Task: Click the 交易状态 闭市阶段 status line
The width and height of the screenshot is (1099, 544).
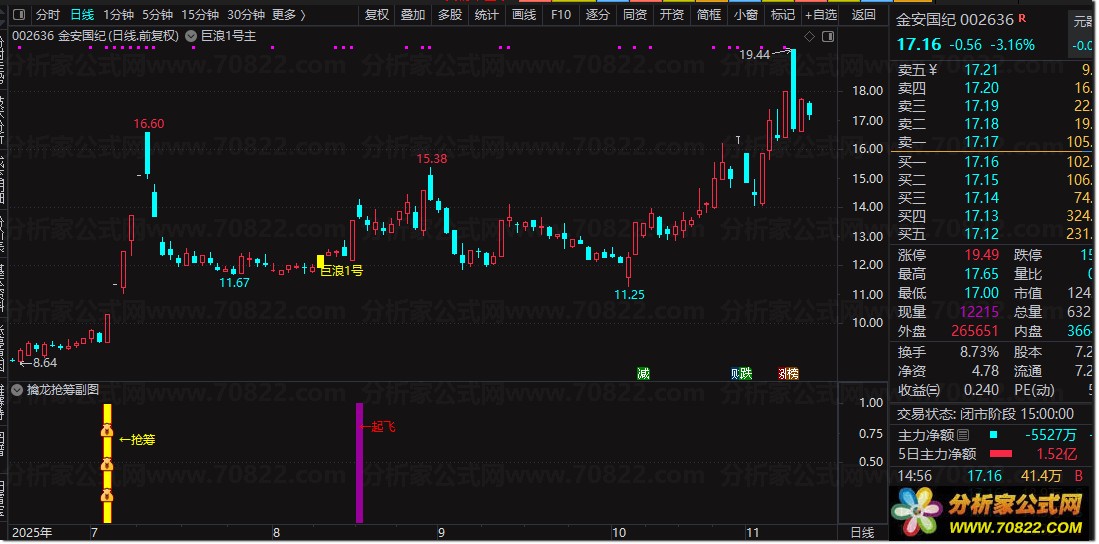Action: pos(985,414)
